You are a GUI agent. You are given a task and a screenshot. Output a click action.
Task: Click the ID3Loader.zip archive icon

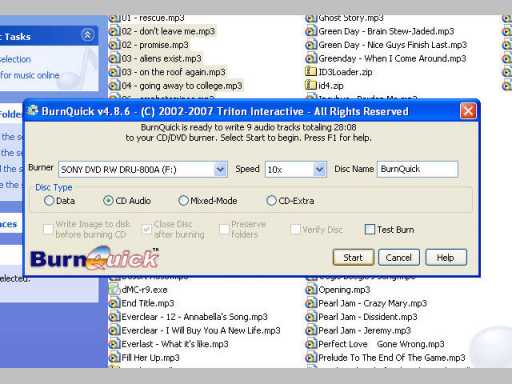(311, 72)
